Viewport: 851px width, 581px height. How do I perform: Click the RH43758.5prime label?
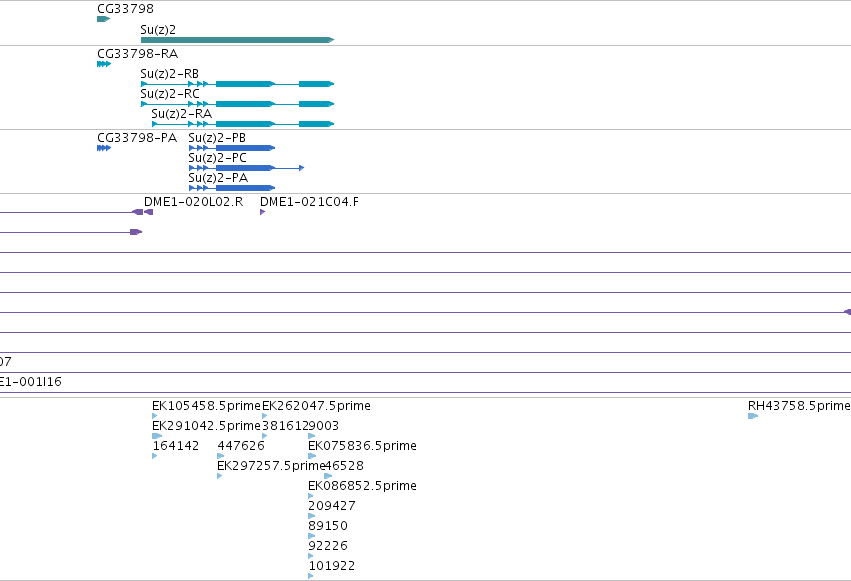799,406
